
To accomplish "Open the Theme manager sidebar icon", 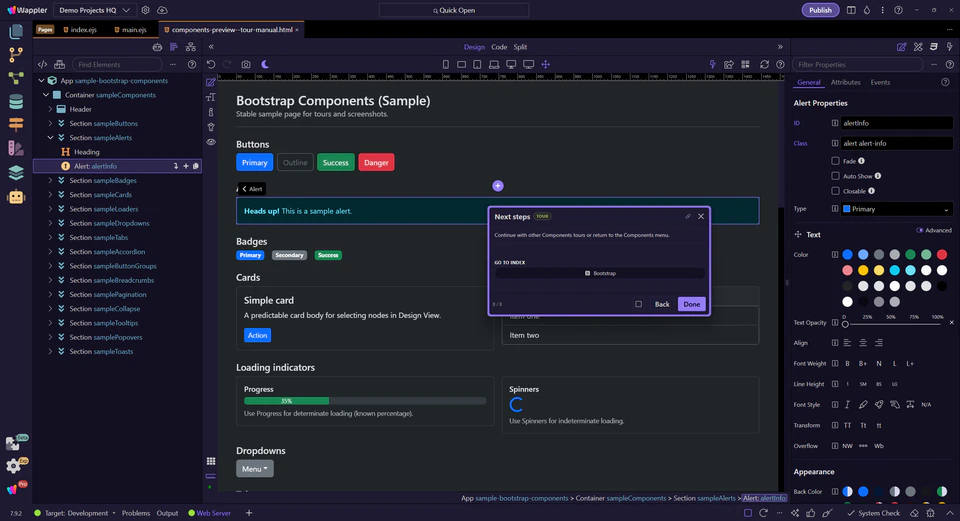I will tap(16, 148).
